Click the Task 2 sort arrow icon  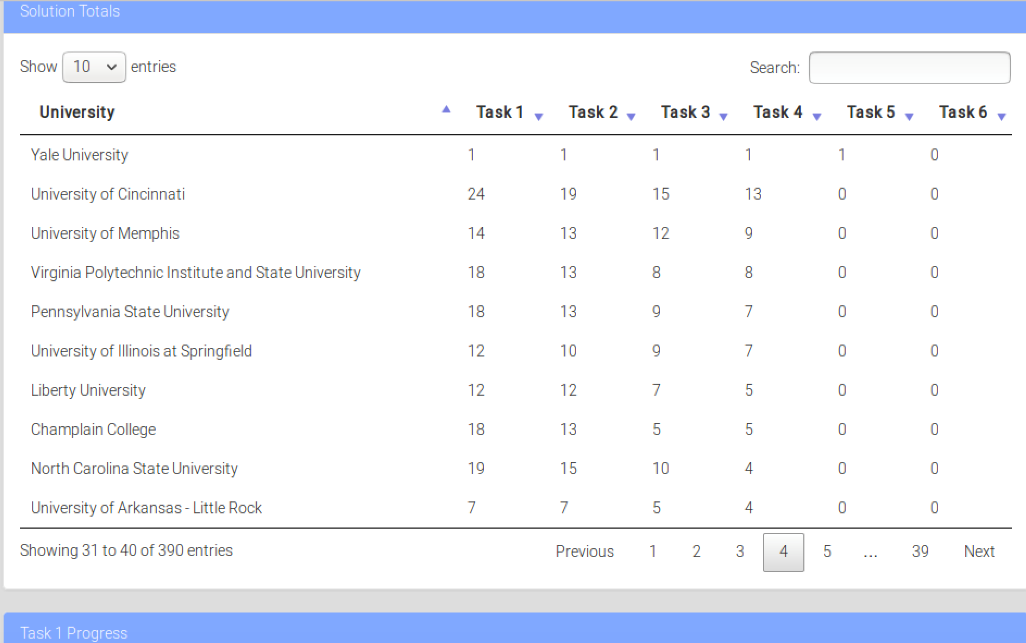(x=631, y=116)
